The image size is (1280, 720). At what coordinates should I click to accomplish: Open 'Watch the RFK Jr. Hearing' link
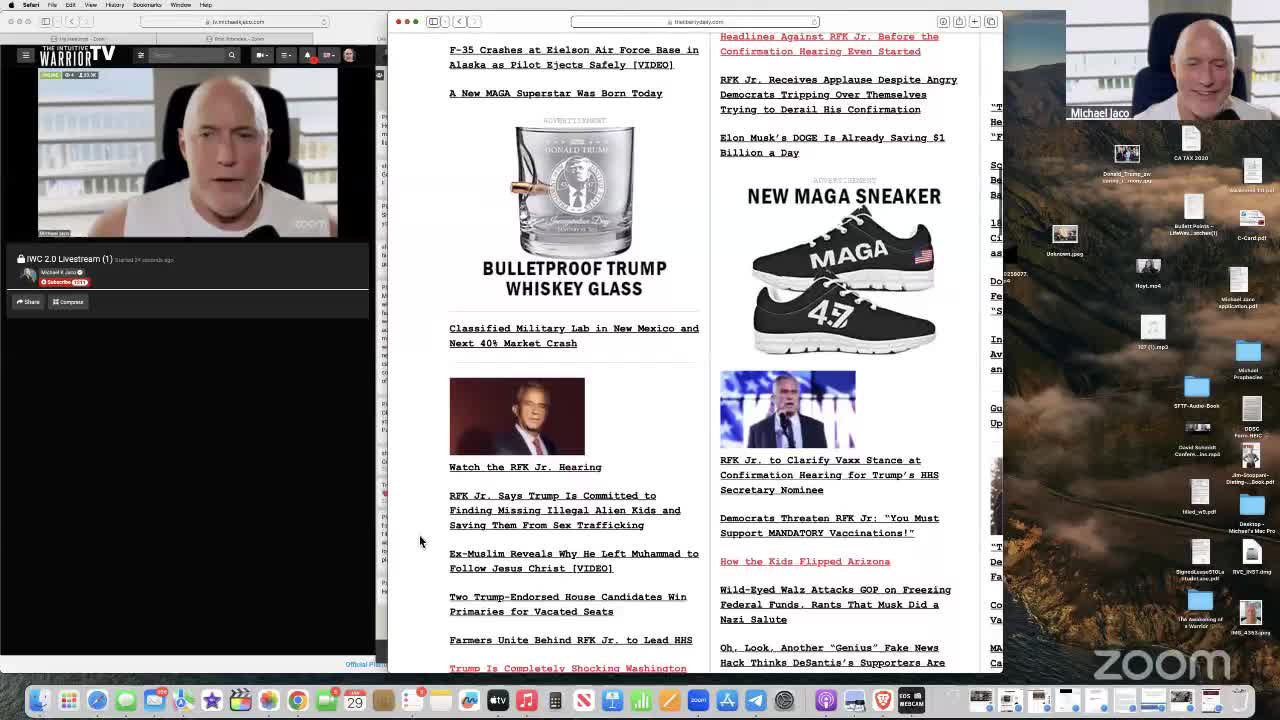(x=525, y=467)
